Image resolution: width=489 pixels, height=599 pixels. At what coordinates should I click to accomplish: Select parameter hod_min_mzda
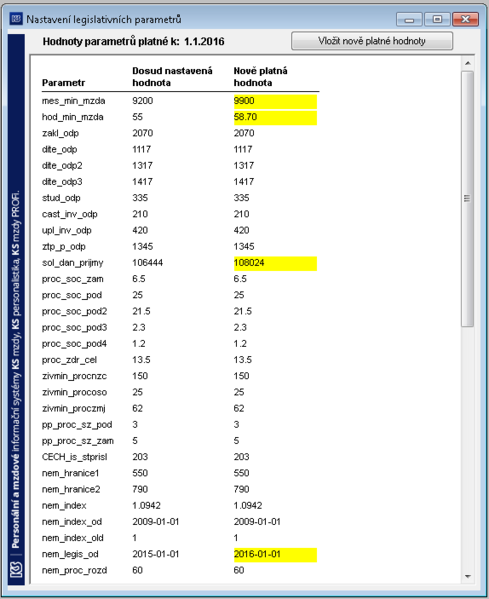pos(73,117)
